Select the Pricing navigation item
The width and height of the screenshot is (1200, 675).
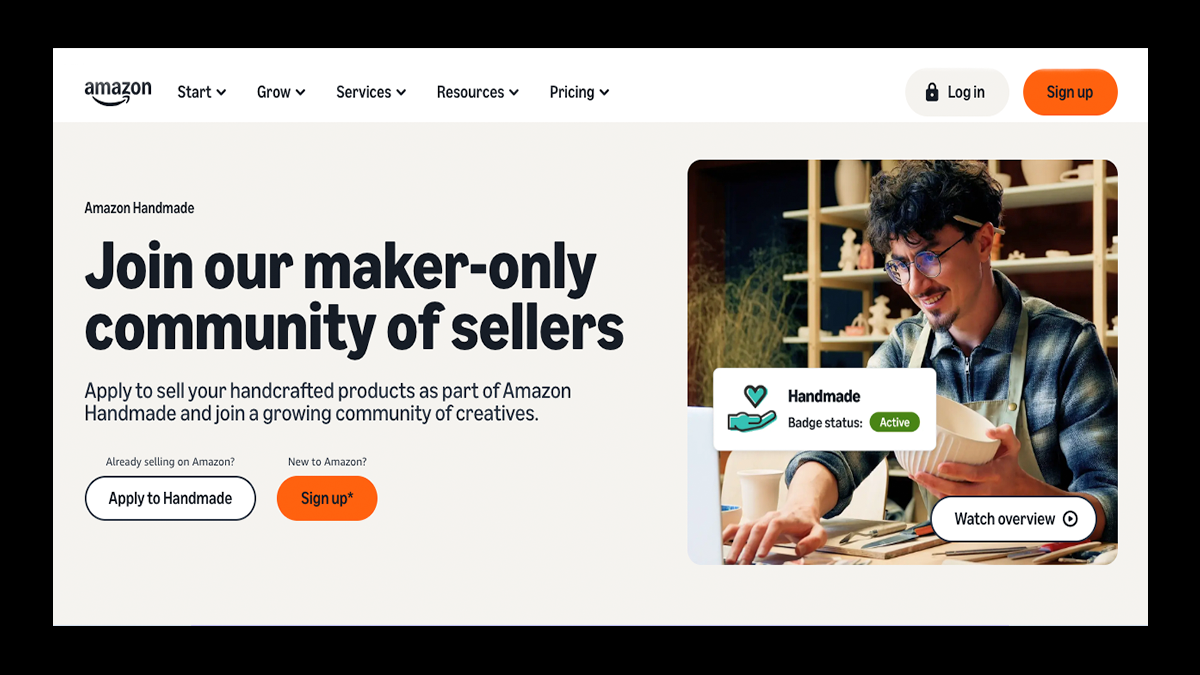[580, 92]
